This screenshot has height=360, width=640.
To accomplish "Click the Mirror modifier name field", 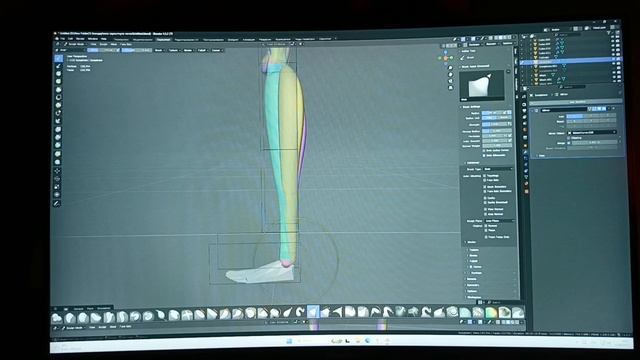I will 564,110.
